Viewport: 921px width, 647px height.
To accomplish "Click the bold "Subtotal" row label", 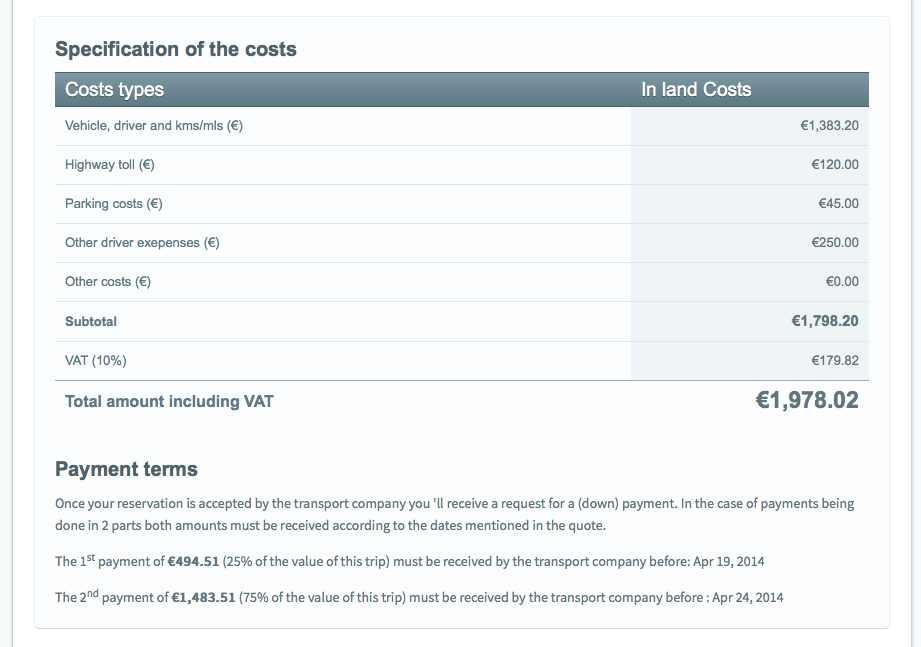I will tap(91, 322).
